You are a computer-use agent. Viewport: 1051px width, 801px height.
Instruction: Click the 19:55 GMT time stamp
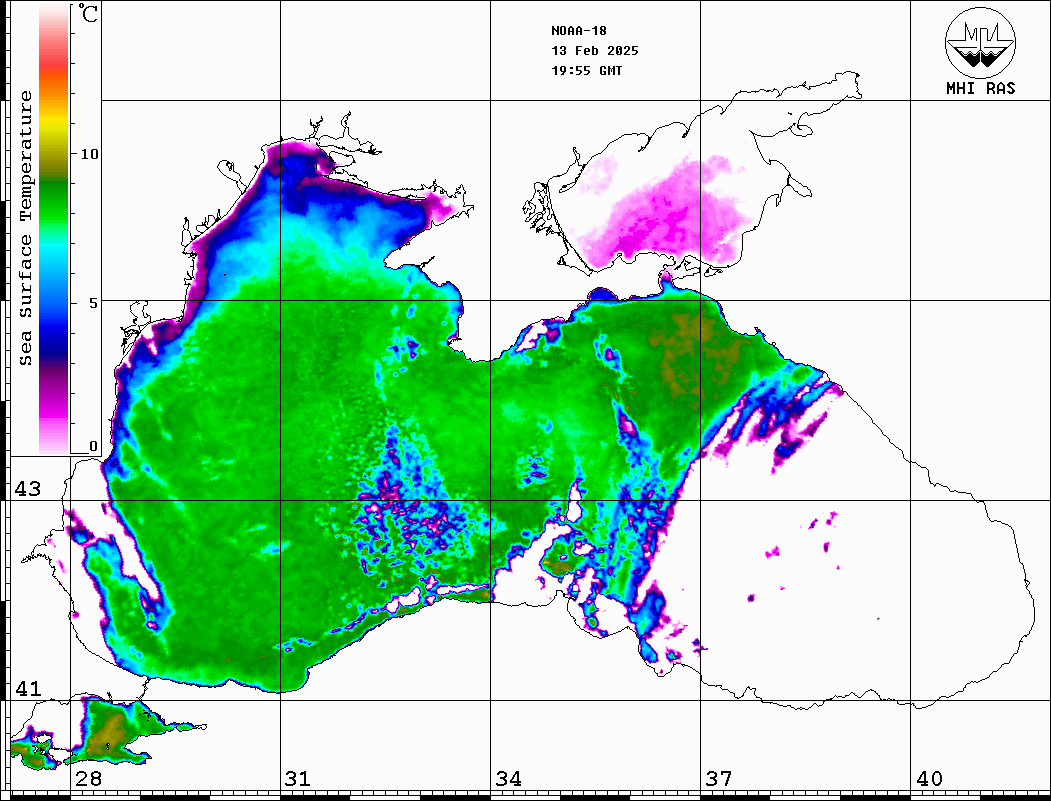(x=587, y=71)
